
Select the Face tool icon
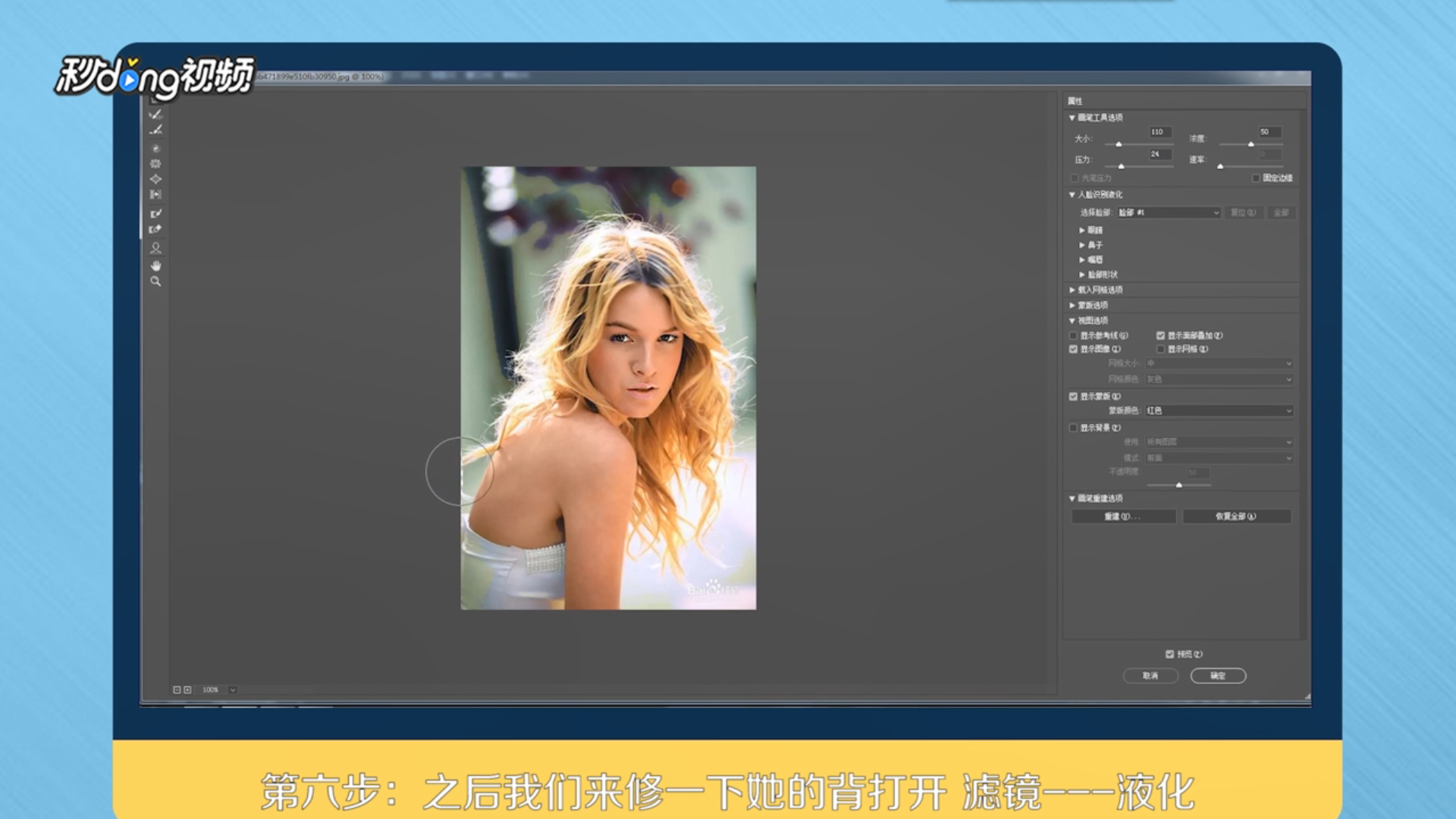[x=155, y=248]
